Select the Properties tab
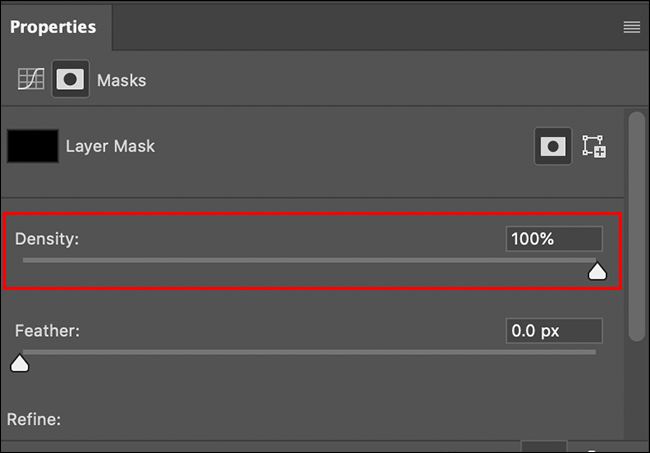The width and height of the screenshot is (650, 453). coord(54,26)
